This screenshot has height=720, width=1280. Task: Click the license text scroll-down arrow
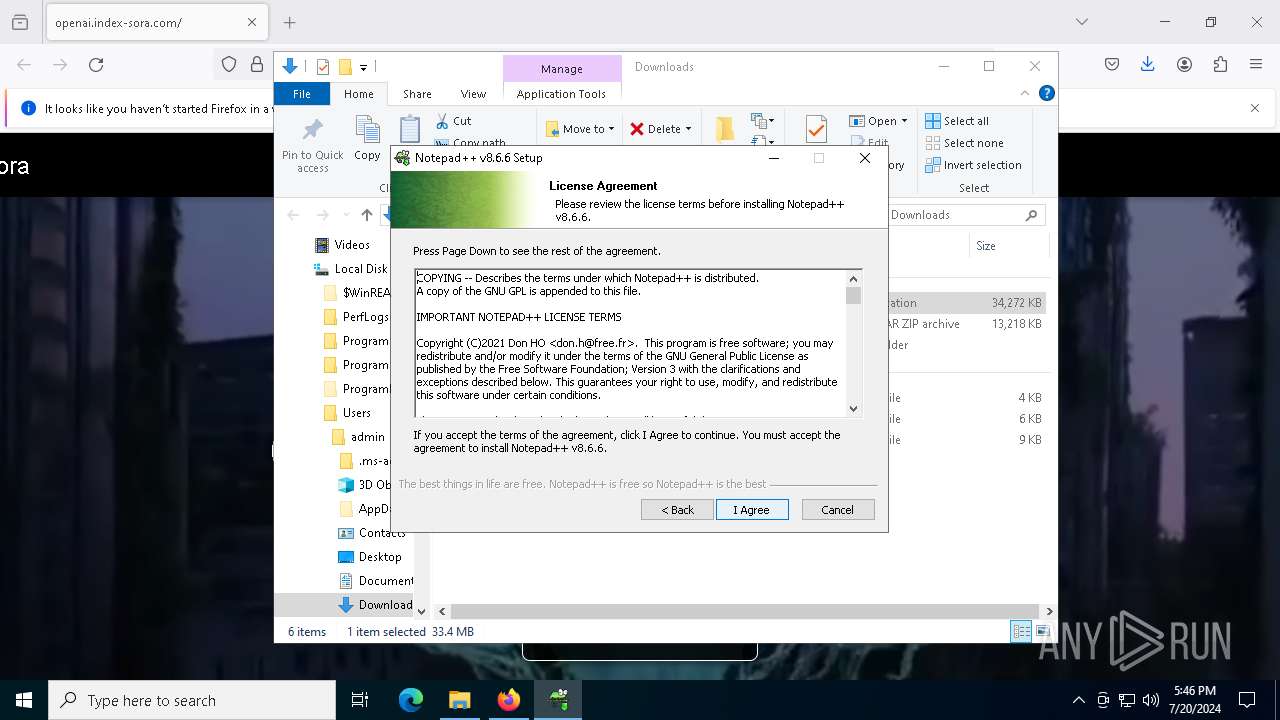click(x=853, y=408)
